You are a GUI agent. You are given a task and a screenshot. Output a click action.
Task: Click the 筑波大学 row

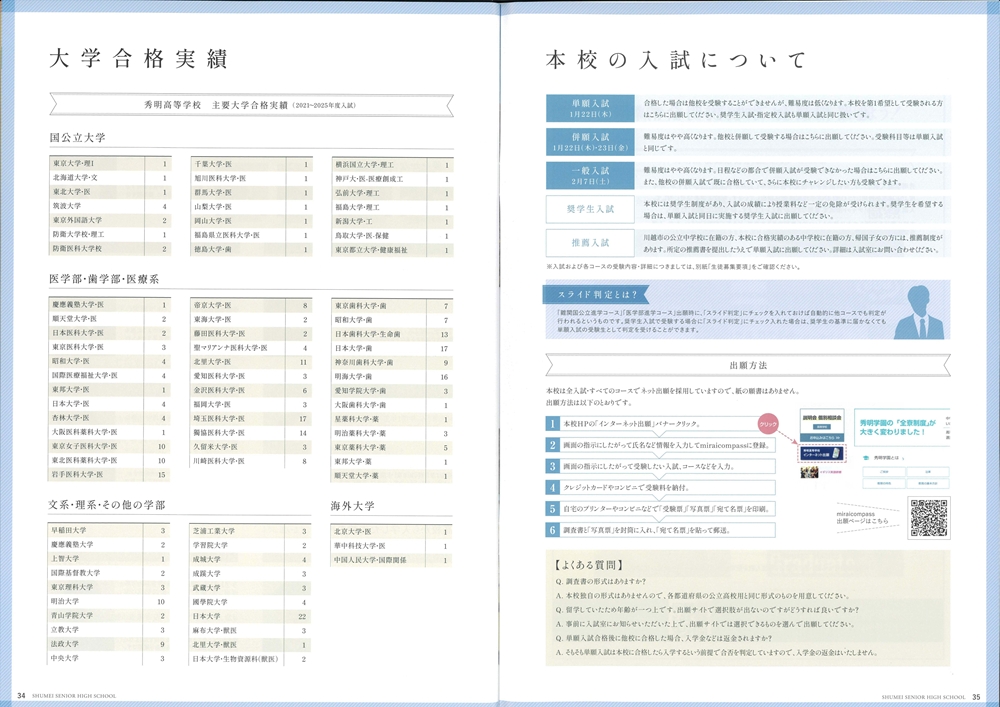(110, 206)
